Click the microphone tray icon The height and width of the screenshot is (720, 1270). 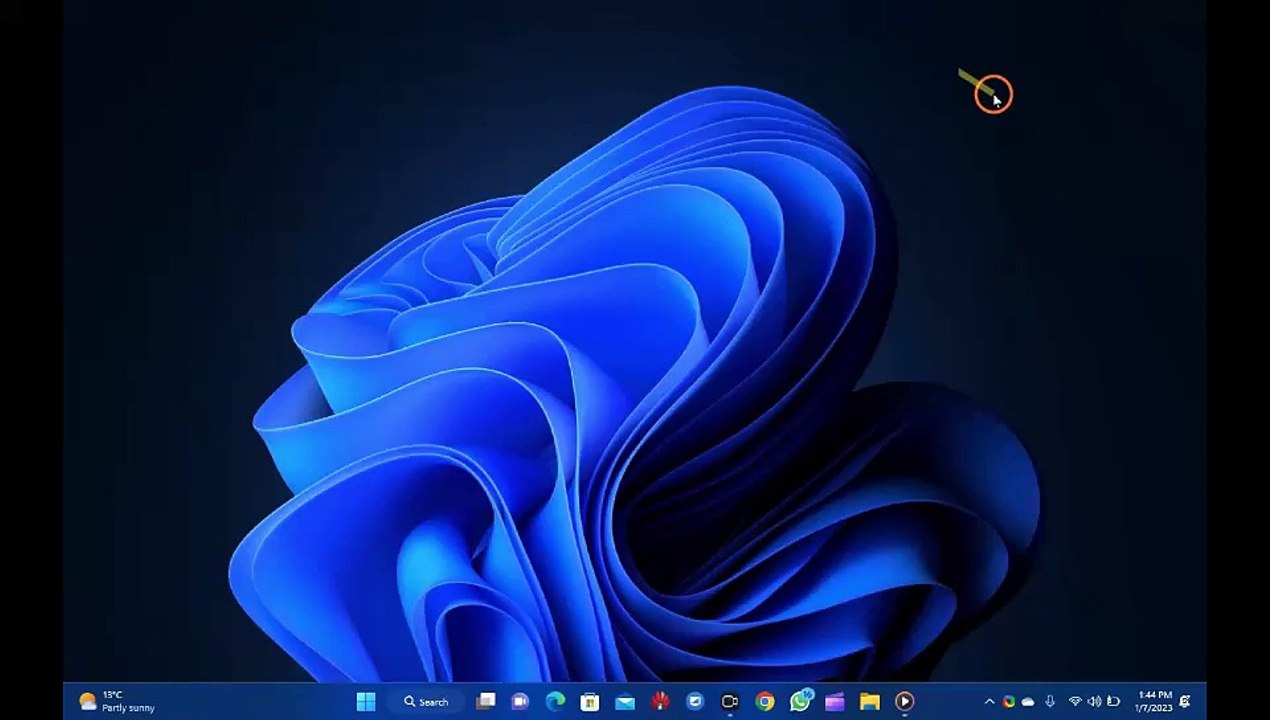point(1050,702)
